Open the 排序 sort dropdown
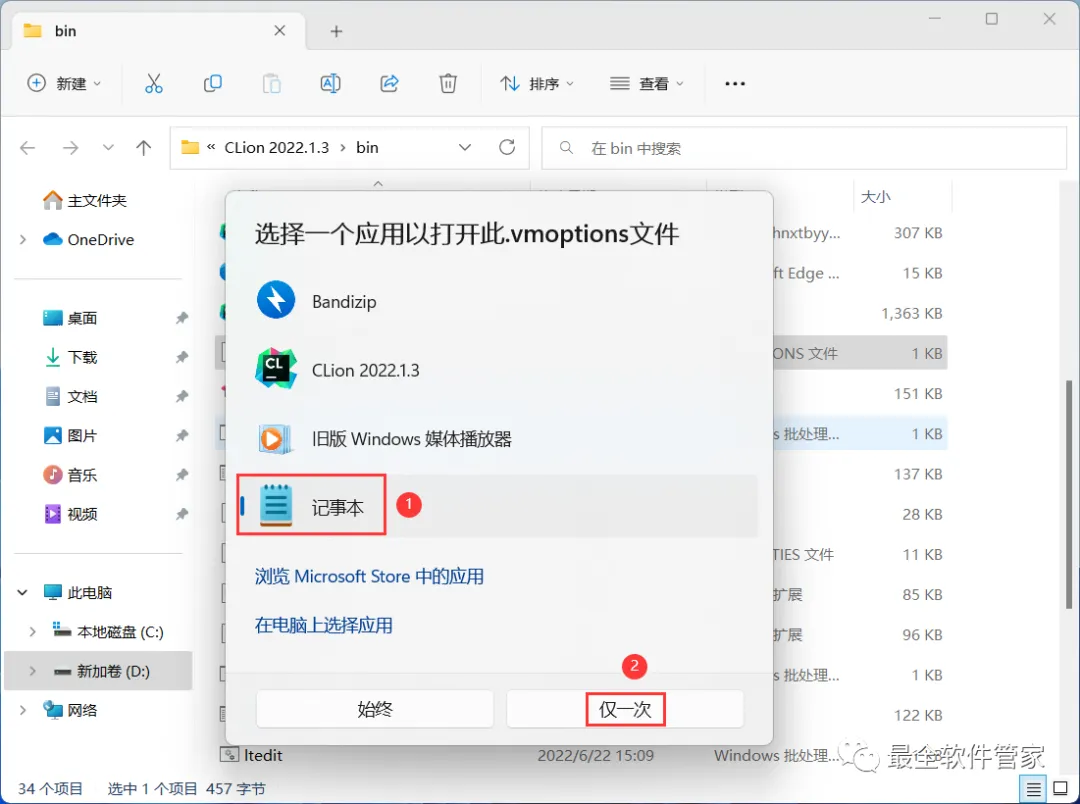 tap(537, 83)
